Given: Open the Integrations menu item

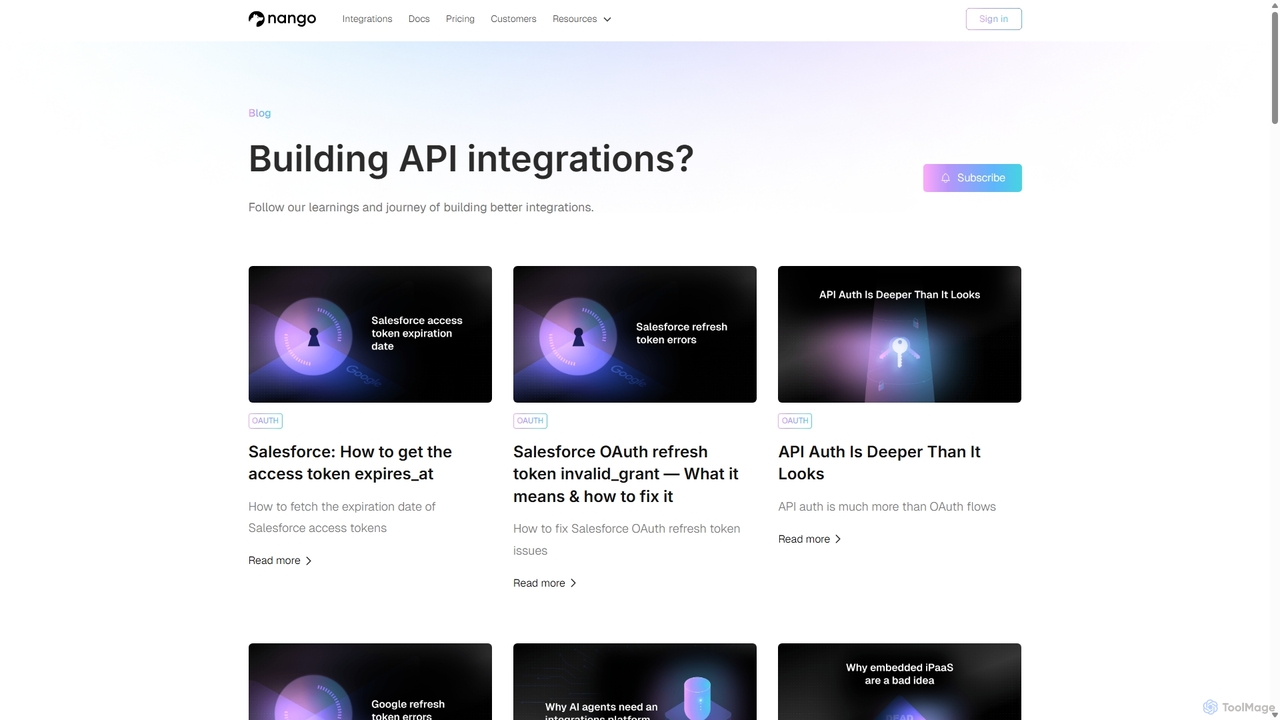Looking at the screenshot, I should (x=367, y=19).
